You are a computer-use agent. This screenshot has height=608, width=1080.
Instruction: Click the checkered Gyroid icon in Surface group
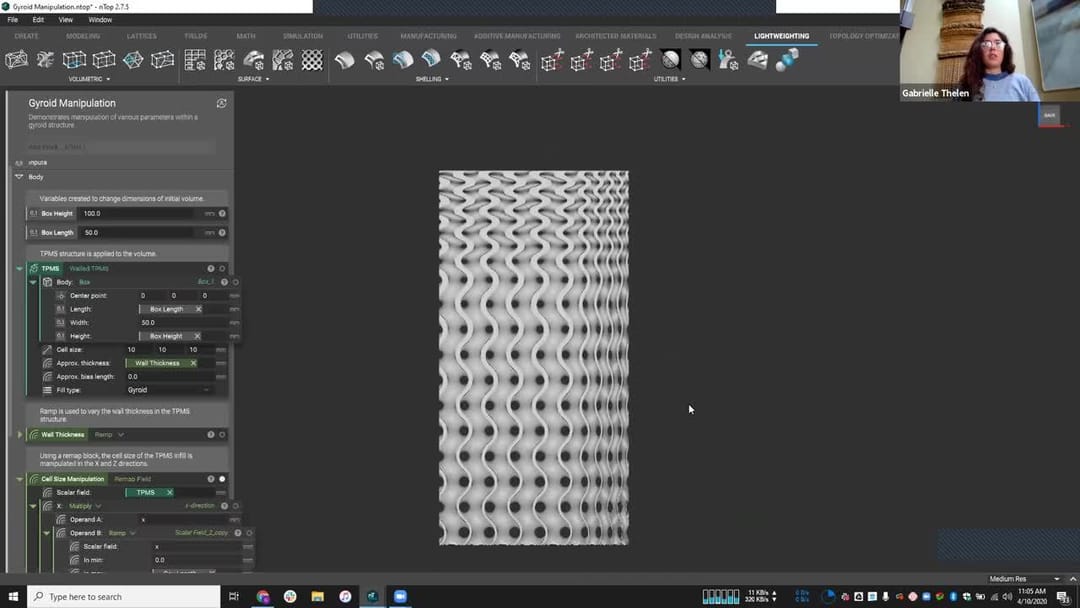312,61
